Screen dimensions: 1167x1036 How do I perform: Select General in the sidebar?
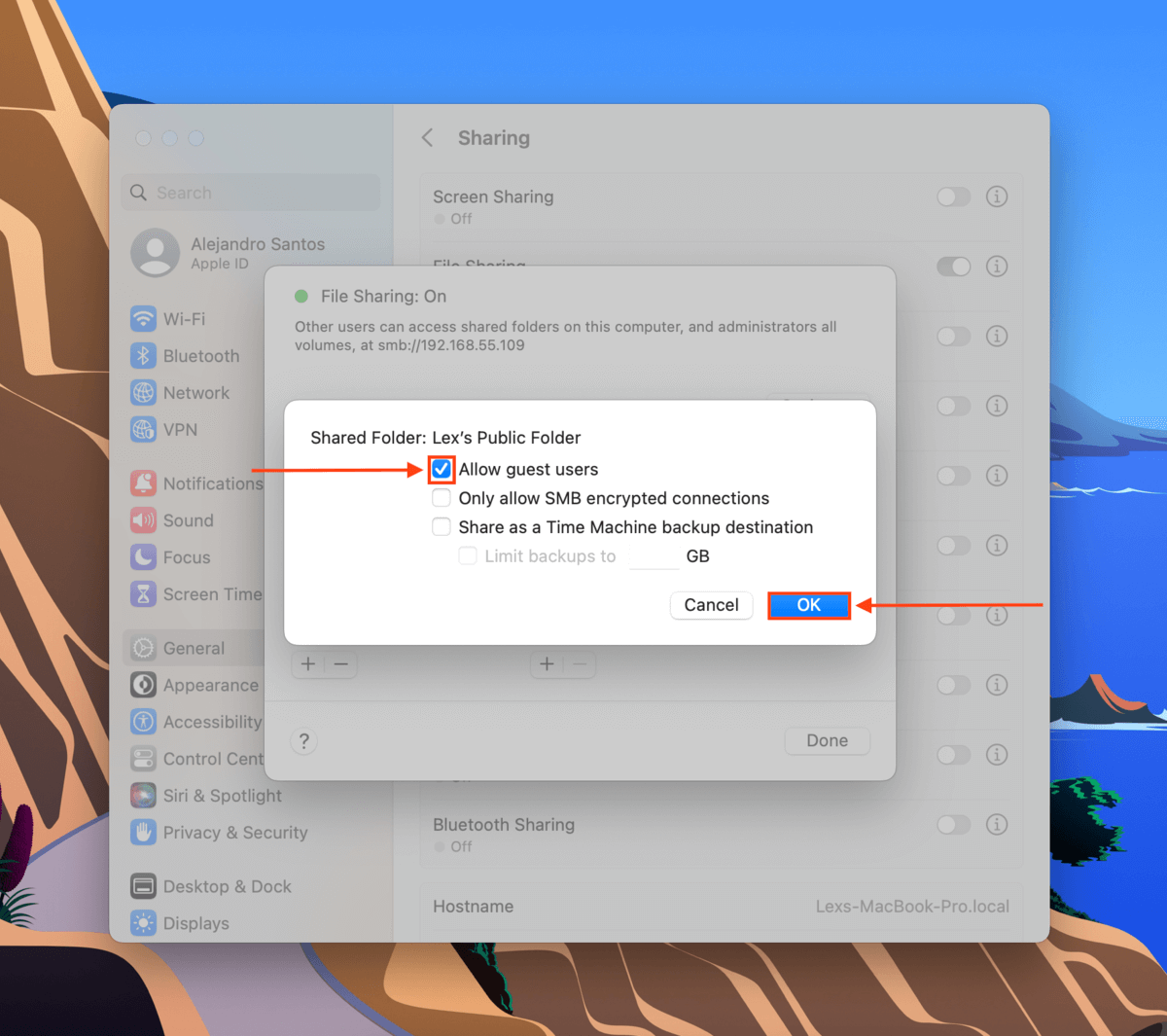click(194, 649)
